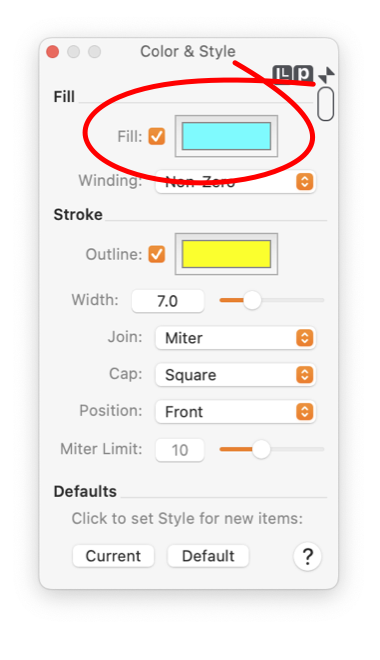Click the two-triangle collapse icon
The width and height of the screenshot is (380, 660).
click(x=327, y=75)
